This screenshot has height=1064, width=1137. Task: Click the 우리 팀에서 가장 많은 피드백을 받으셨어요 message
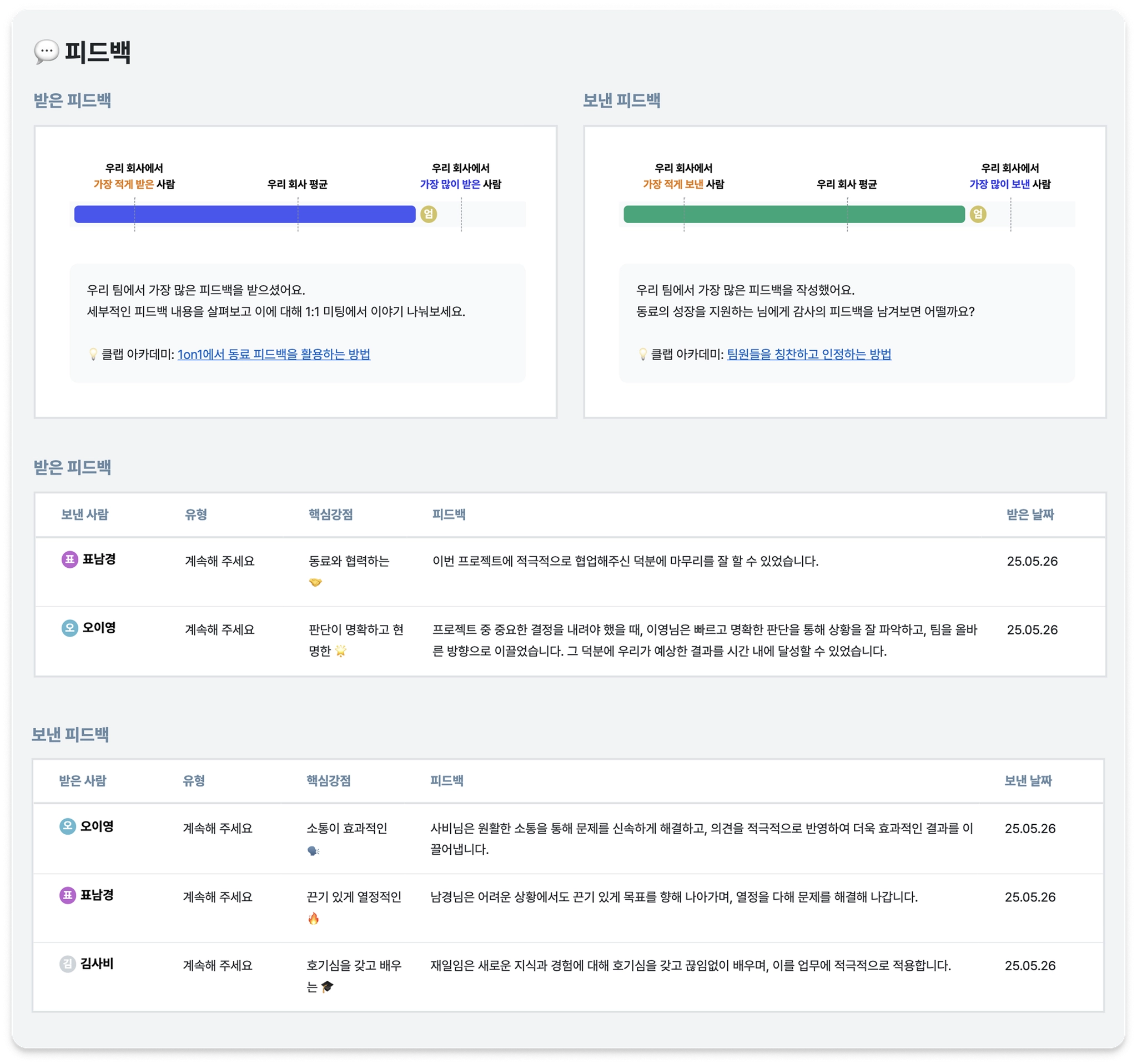tap(196, 290)
